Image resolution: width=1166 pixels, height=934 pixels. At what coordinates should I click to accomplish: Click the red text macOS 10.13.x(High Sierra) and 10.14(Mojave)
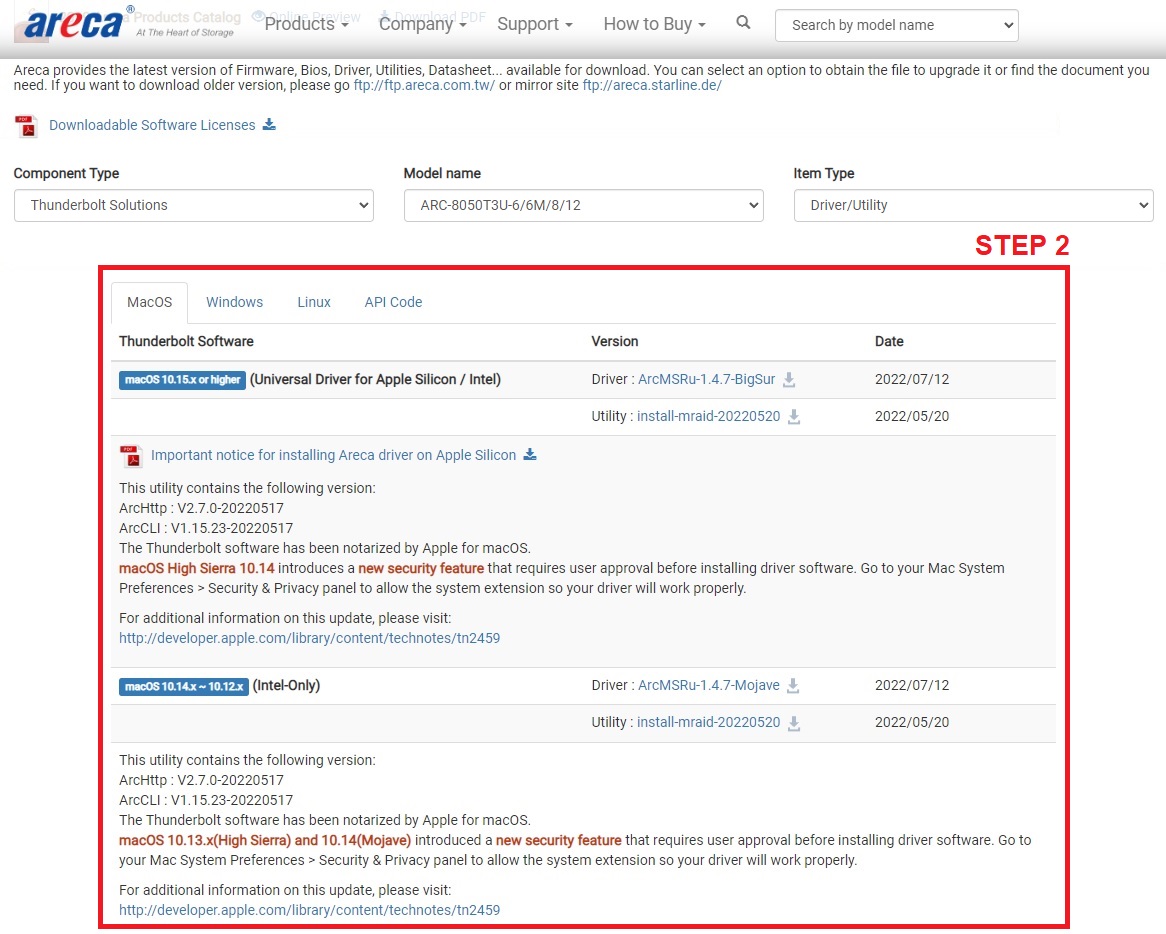coord(265,840)
